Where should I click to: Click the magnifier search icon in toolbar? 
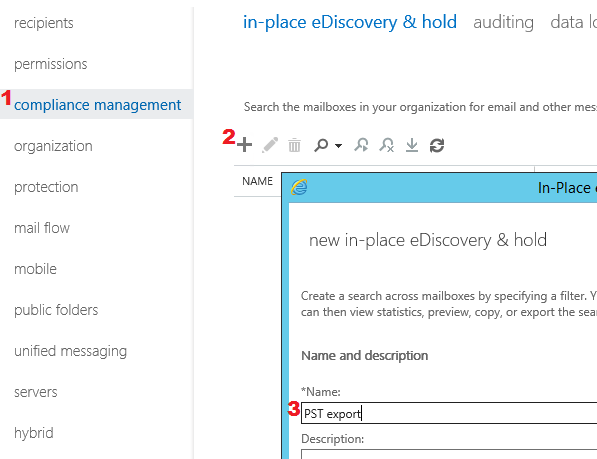(x=321, y=145)
